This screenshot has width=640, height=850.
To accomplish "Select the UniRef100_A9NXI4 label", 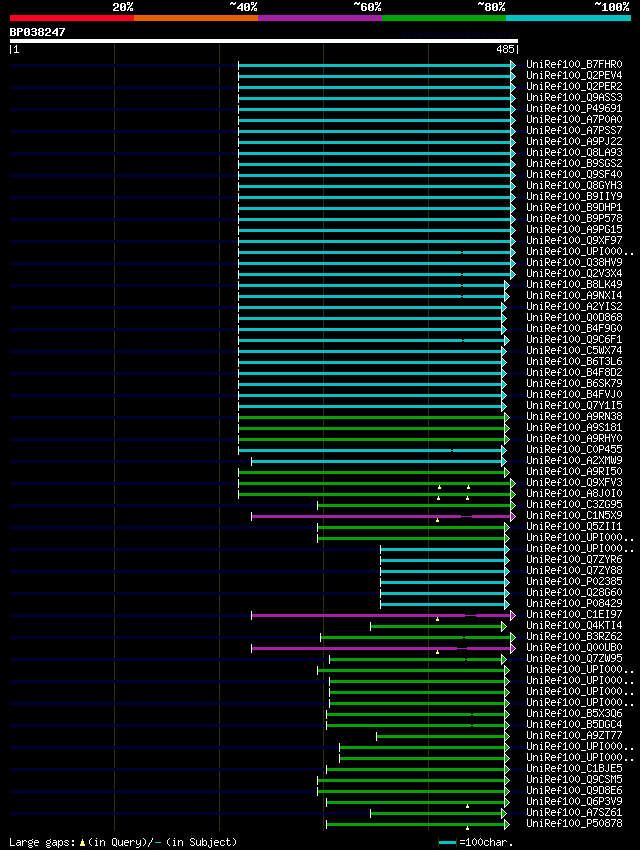I will pos(574,295).
